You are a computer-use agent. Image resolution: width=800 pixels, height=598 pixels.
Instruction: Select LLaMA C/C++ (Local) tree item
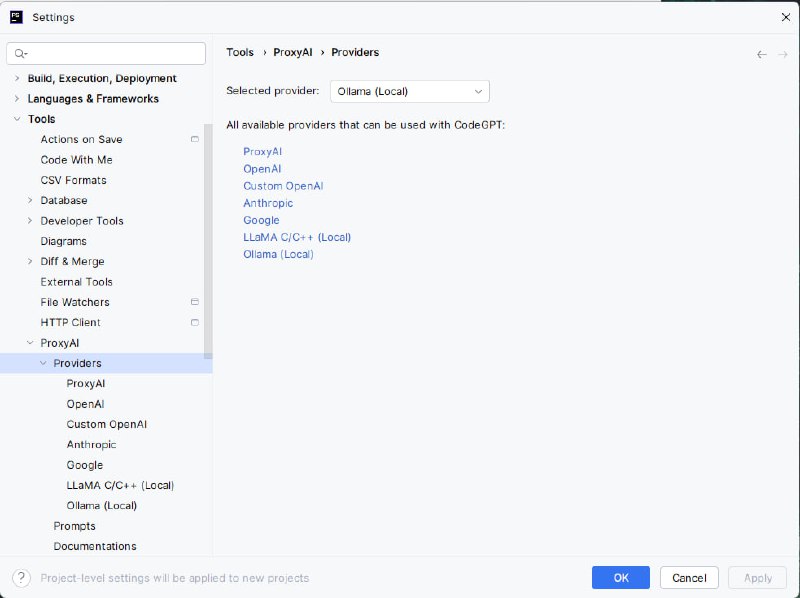120,485
